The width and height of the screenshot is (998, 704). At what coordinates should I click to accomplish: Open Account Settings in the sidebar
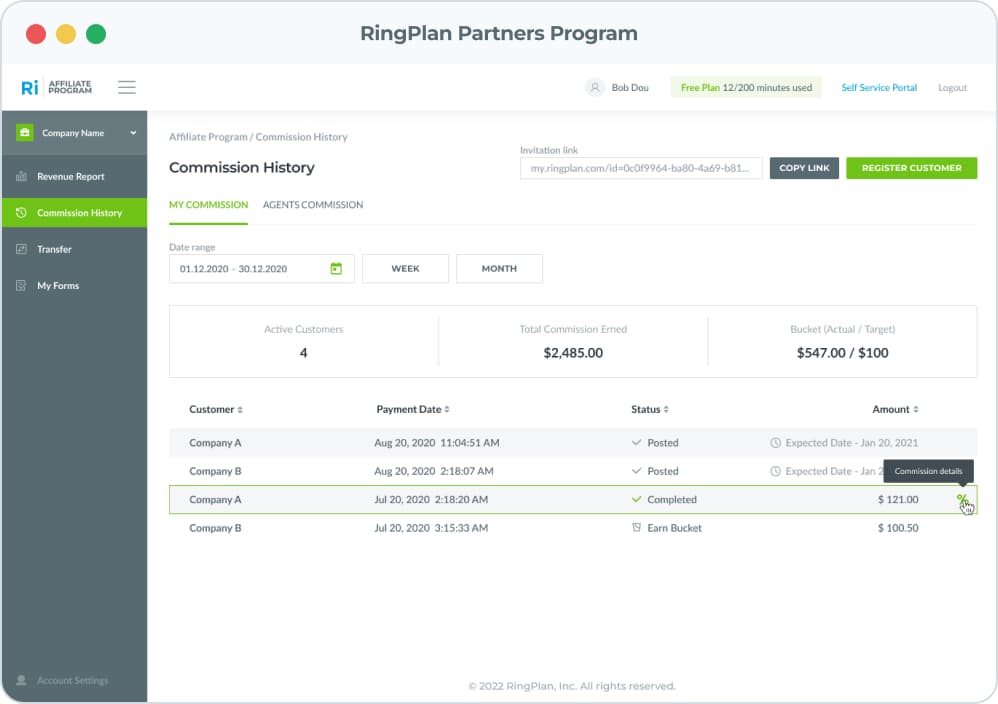point(73,680)
